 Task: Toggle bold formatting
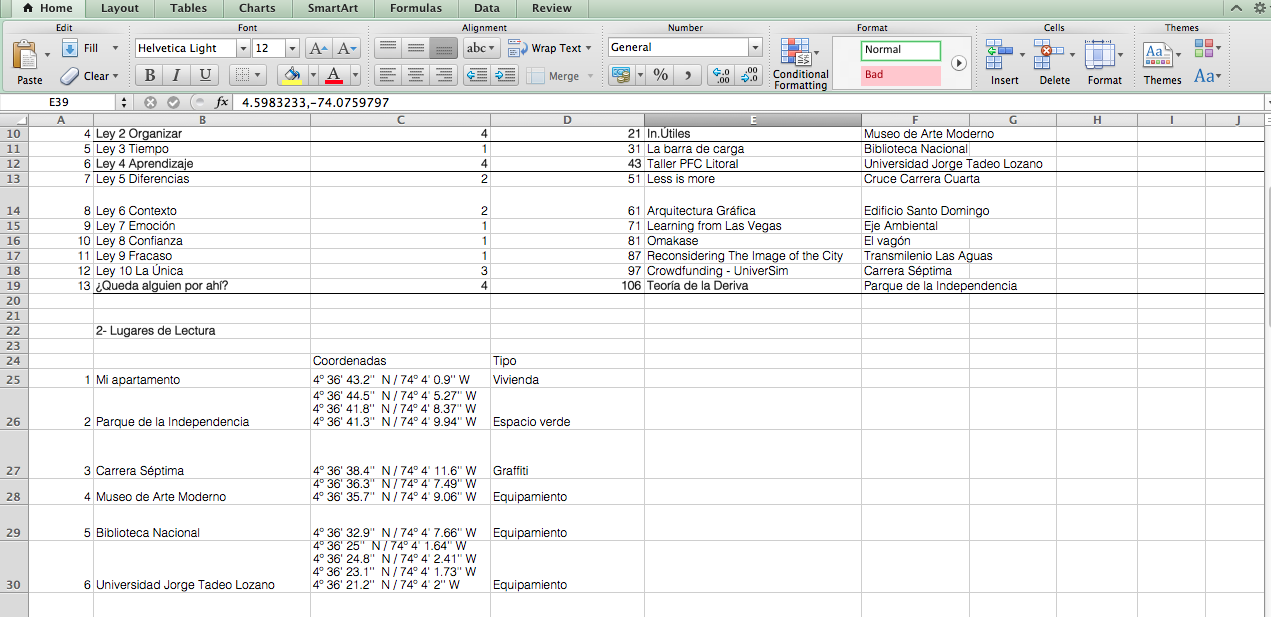click(x=149, y=75)
